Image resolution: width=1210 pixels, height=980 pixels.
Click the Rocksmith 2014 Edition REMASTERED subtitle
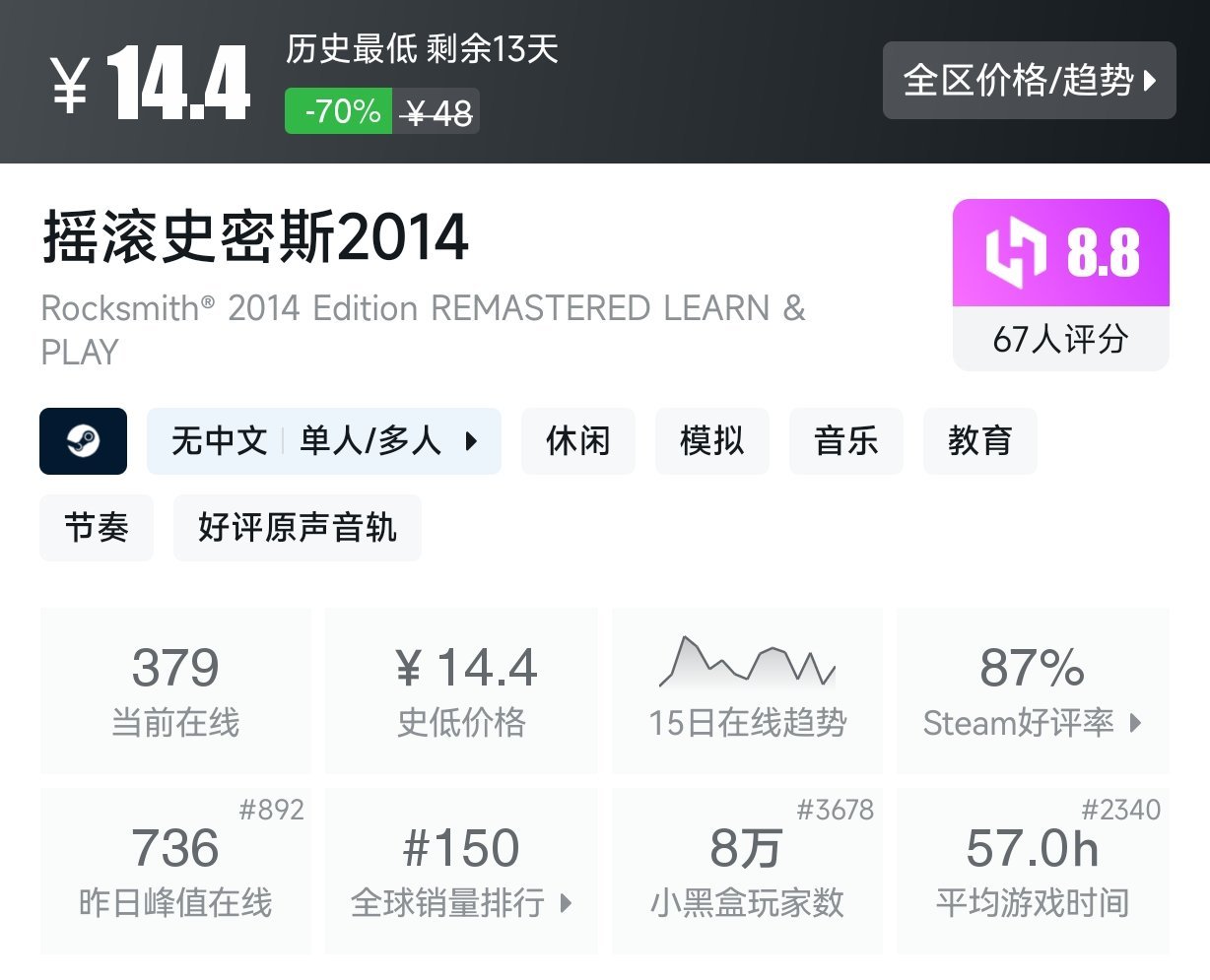click(x=423, y=330)
